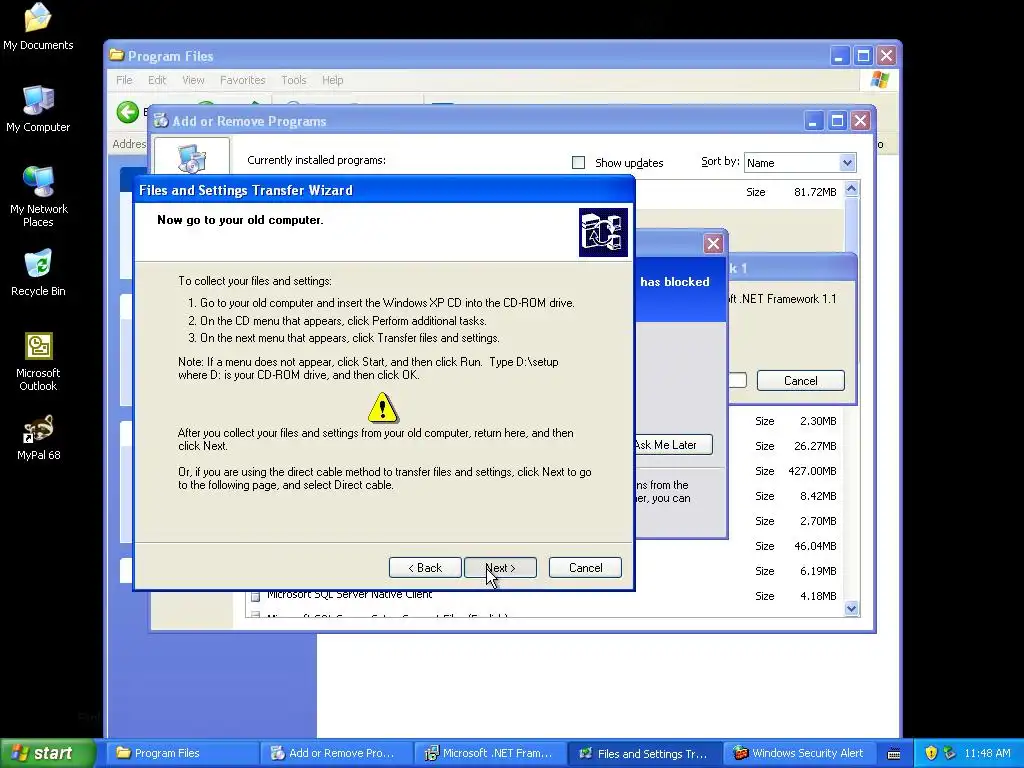Switch to Add or Remove Programs taskbar button
Image resolution: width=1024 pixels, height=768 pixels.
[x=336, y=753]
